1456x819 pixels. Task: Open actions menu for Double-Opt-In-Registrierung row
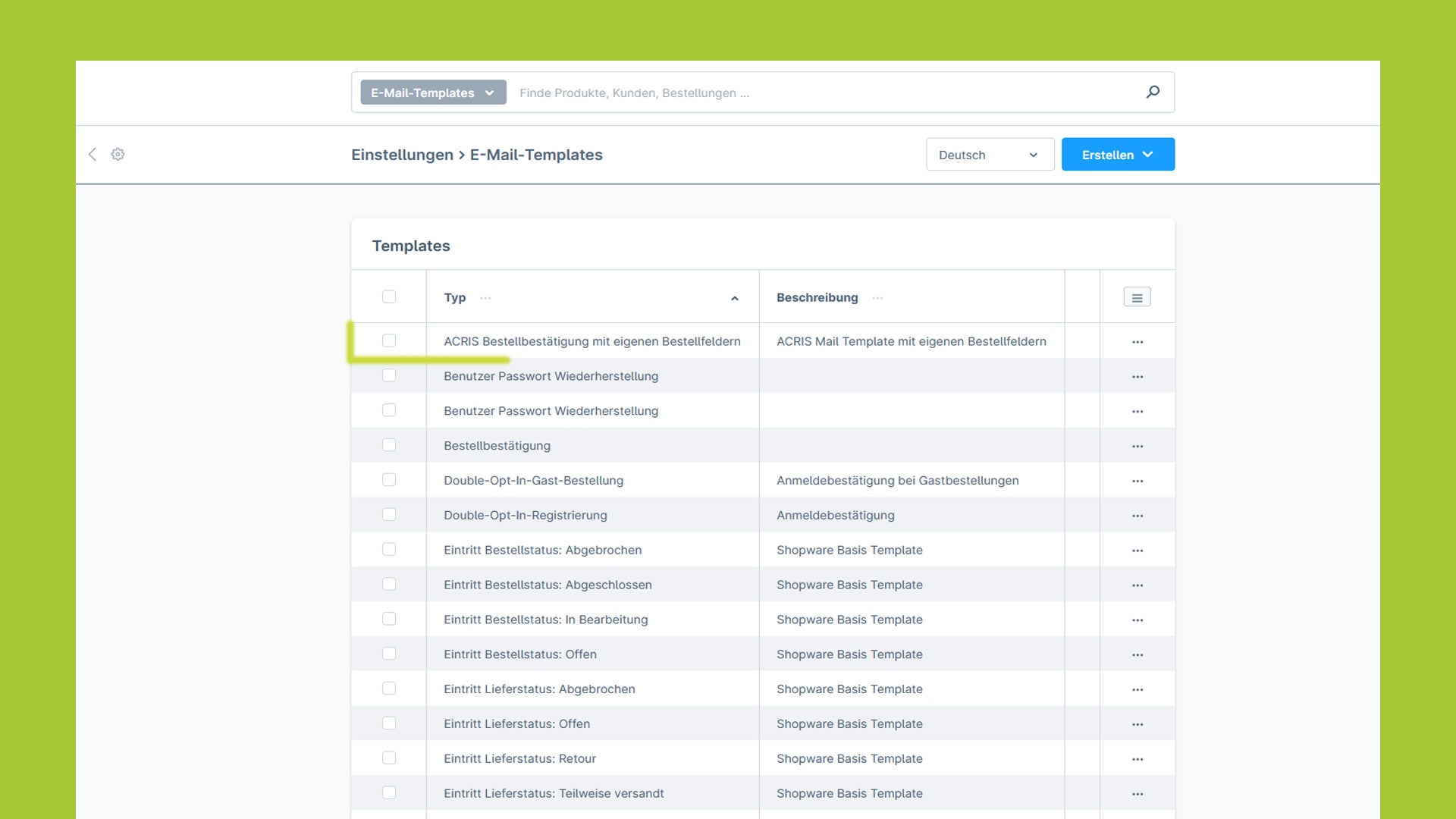click(1137, 516)
